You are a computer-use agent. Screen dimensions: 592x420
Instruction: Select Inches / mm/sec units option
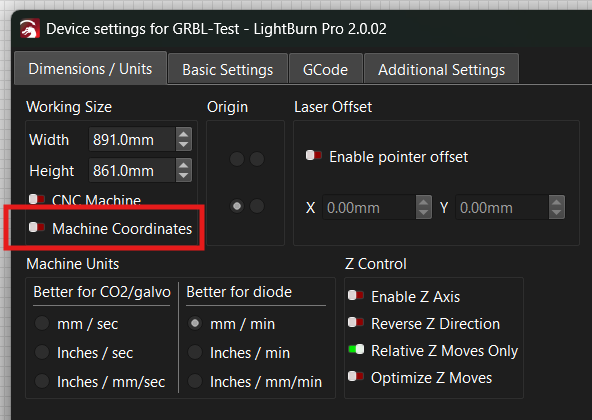point(42,381)
